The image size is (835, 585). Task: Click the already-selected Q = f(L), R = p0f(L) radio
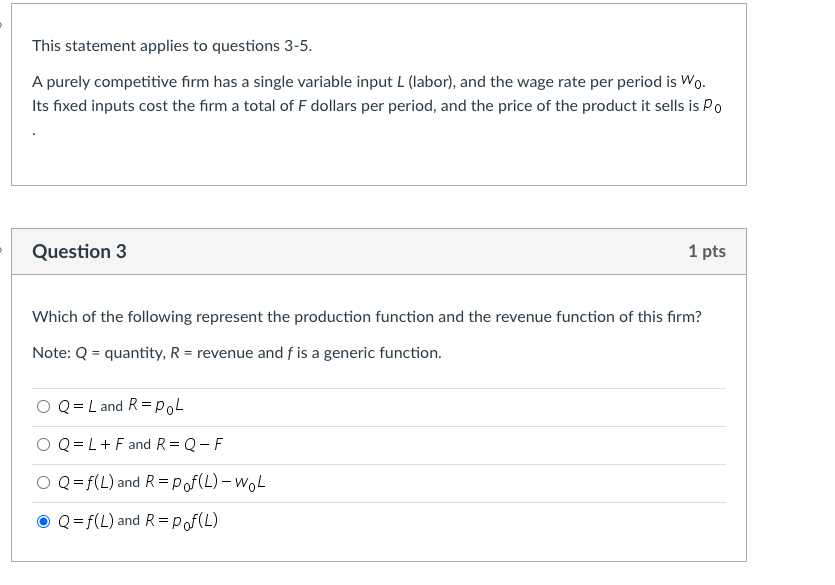coord(43,519)
